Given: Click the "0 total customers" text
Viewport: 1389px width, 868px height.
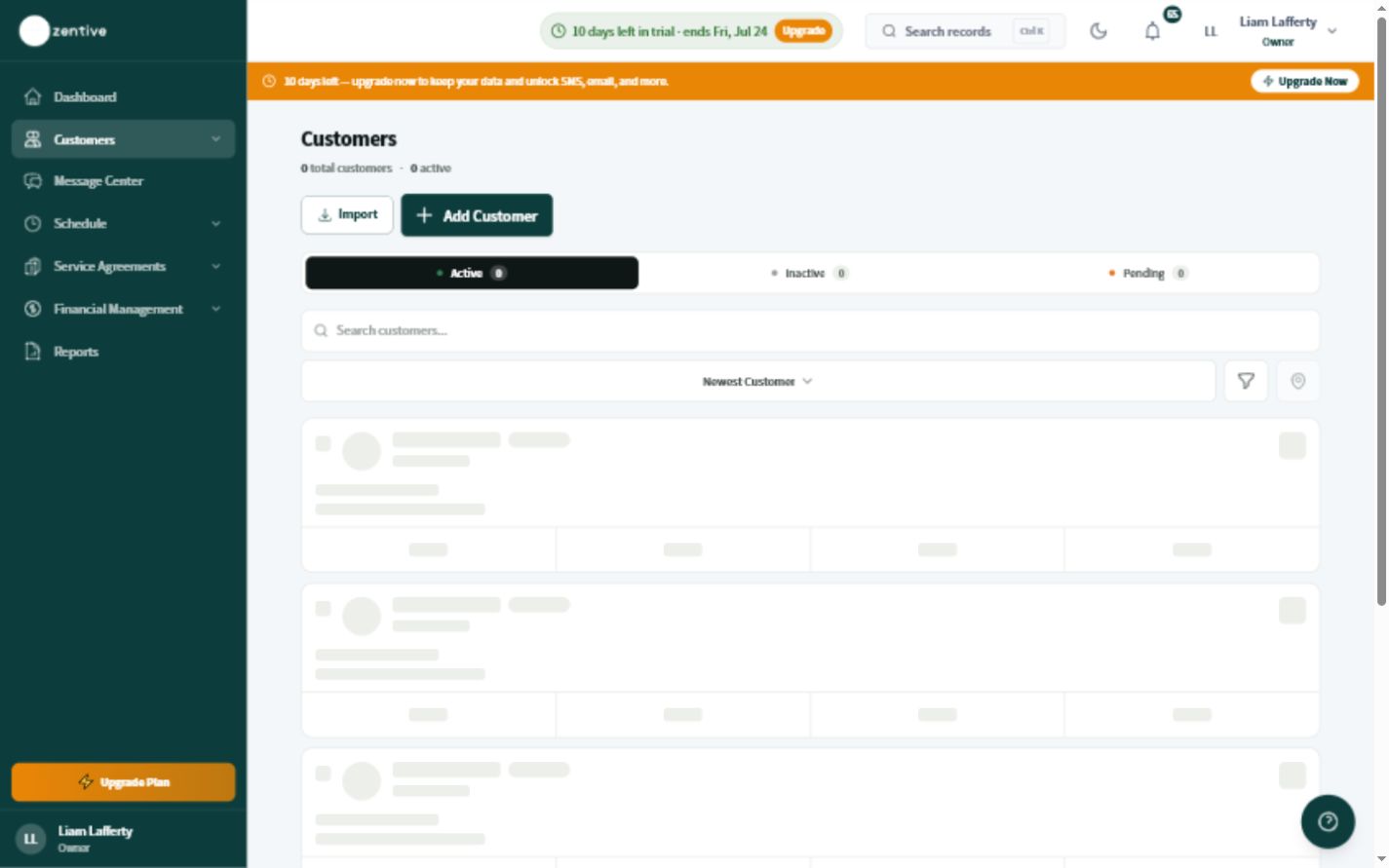Looking at the screenshot, I should (346, 169).
